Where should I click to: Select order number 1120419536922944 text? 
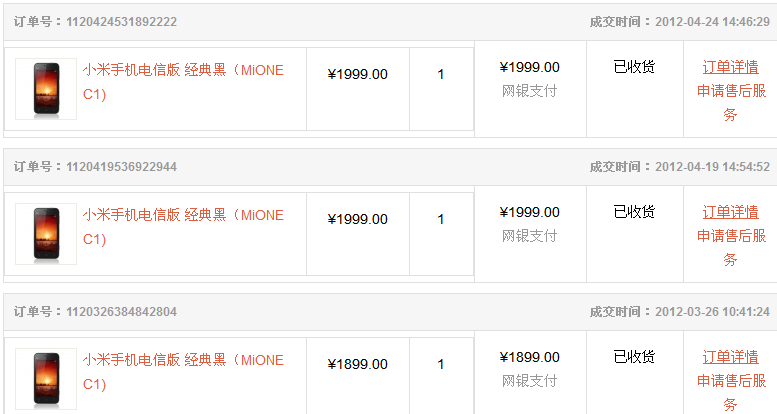(x=121, y=167)
